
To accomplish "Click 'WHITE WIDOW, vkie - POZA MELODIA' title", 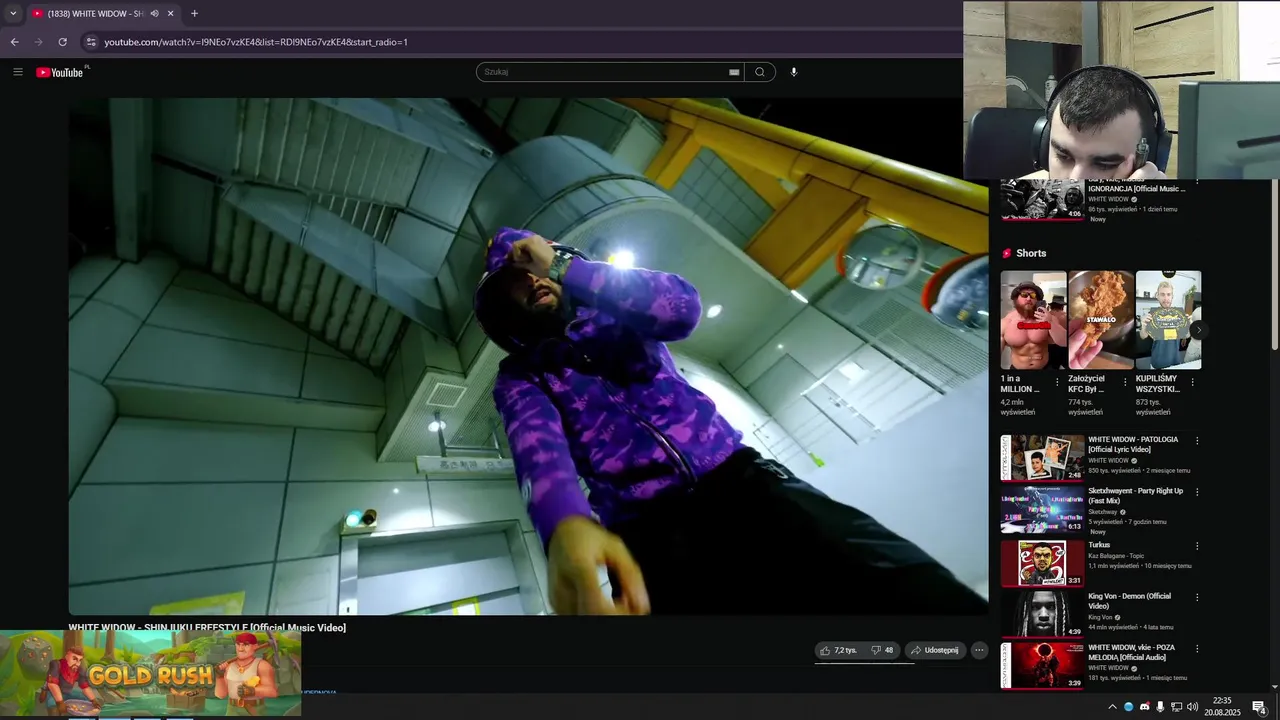I will click(1131, 652).
